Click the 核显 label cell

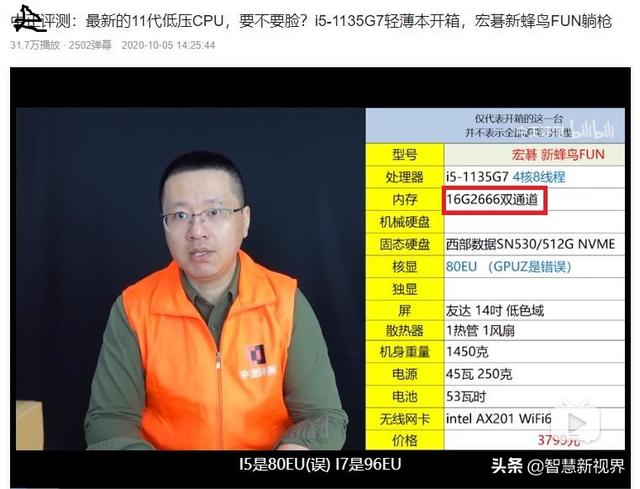[404, 267]
